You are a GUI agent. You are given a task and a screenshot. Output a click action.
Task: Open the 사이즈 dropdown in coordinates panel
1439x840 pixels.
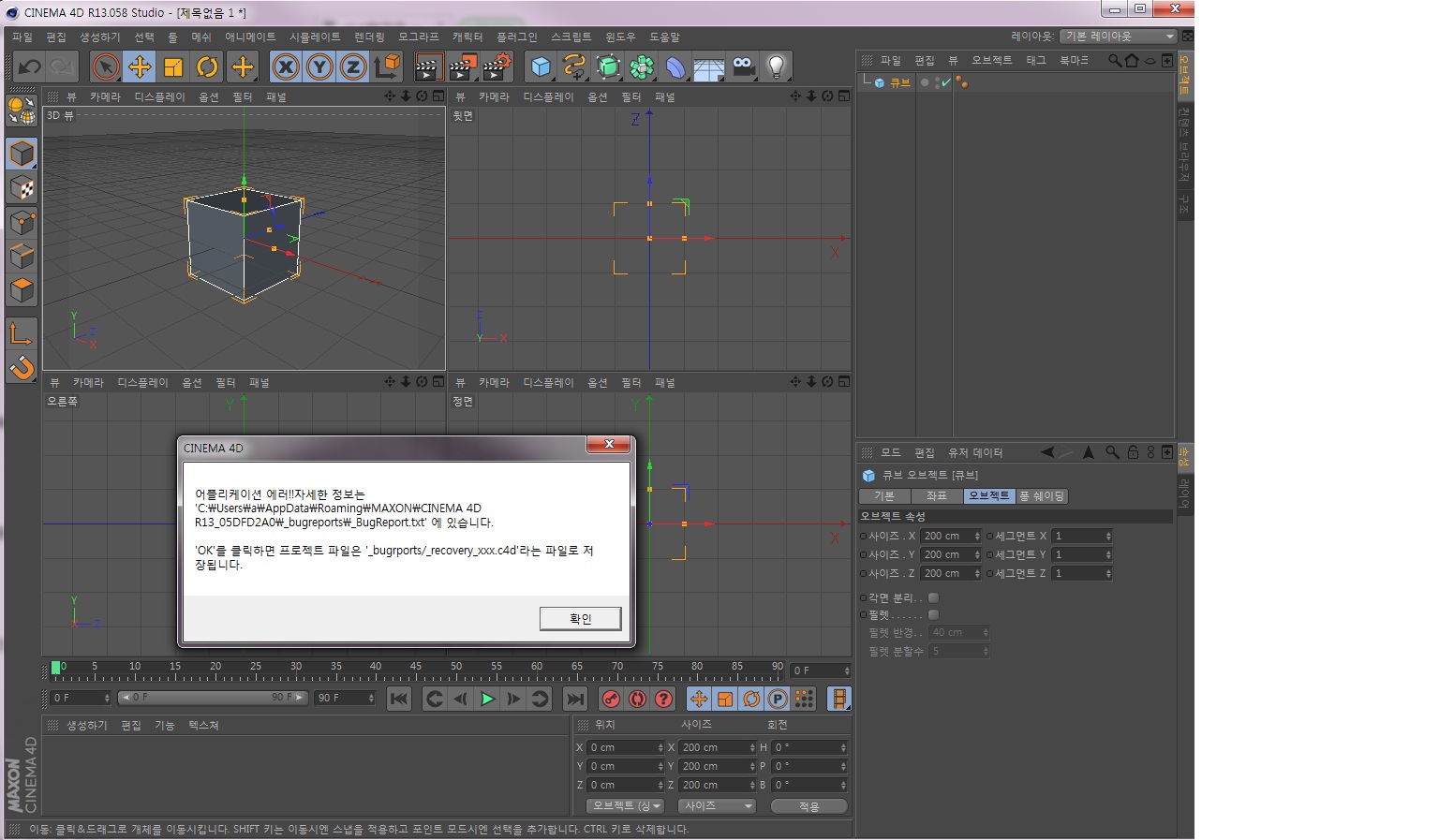click(717, 806)
